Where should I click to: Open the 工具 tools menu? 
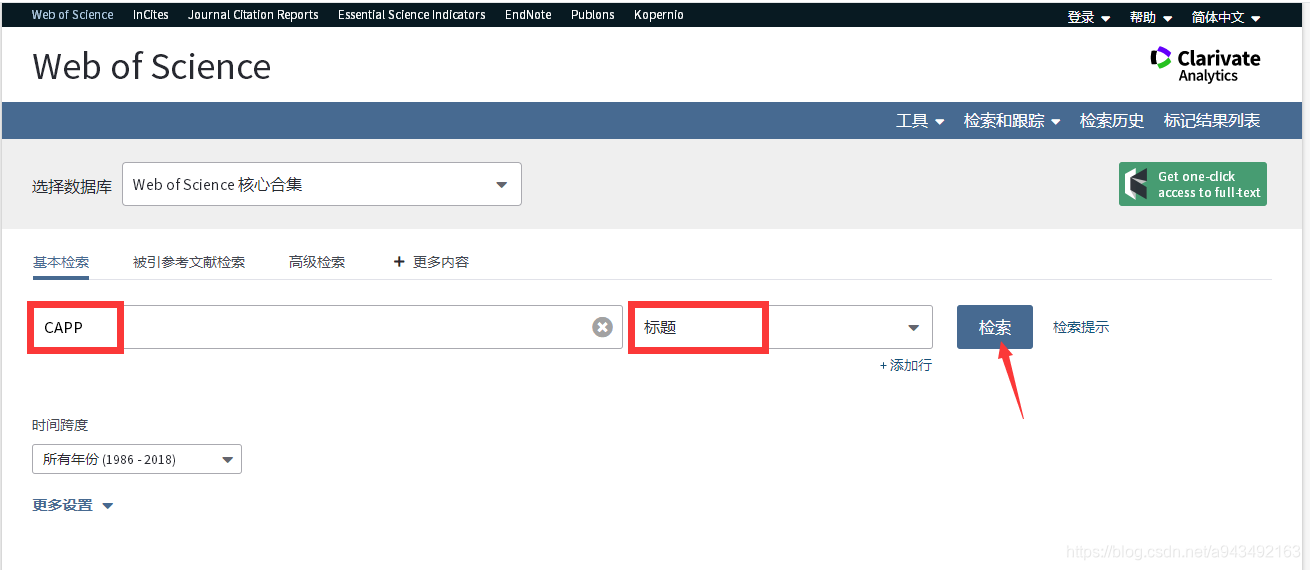(x=920, y=121)
